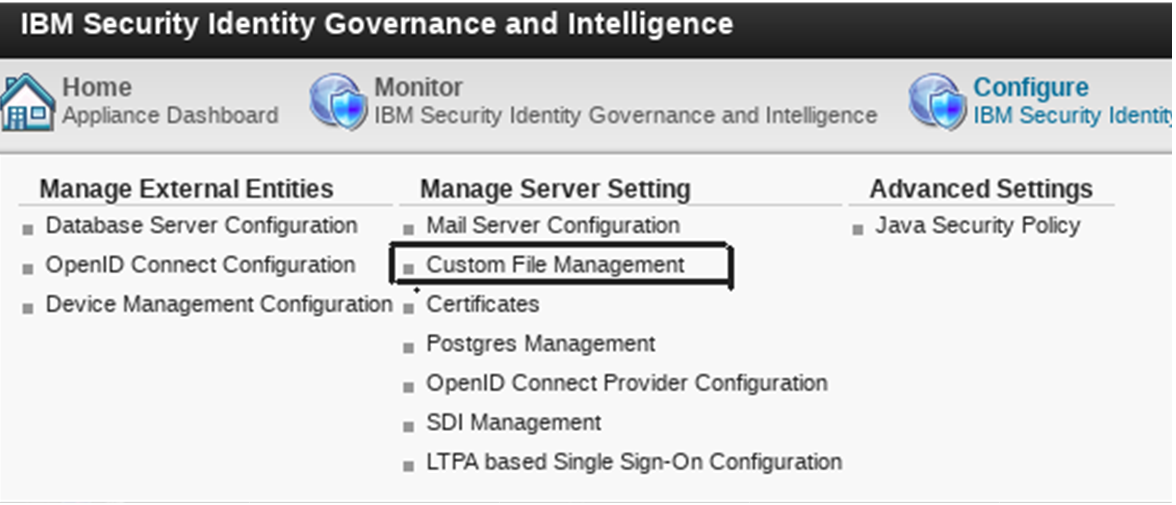
Task: Click the Advanced Settings heading
Action: [981, 188]
